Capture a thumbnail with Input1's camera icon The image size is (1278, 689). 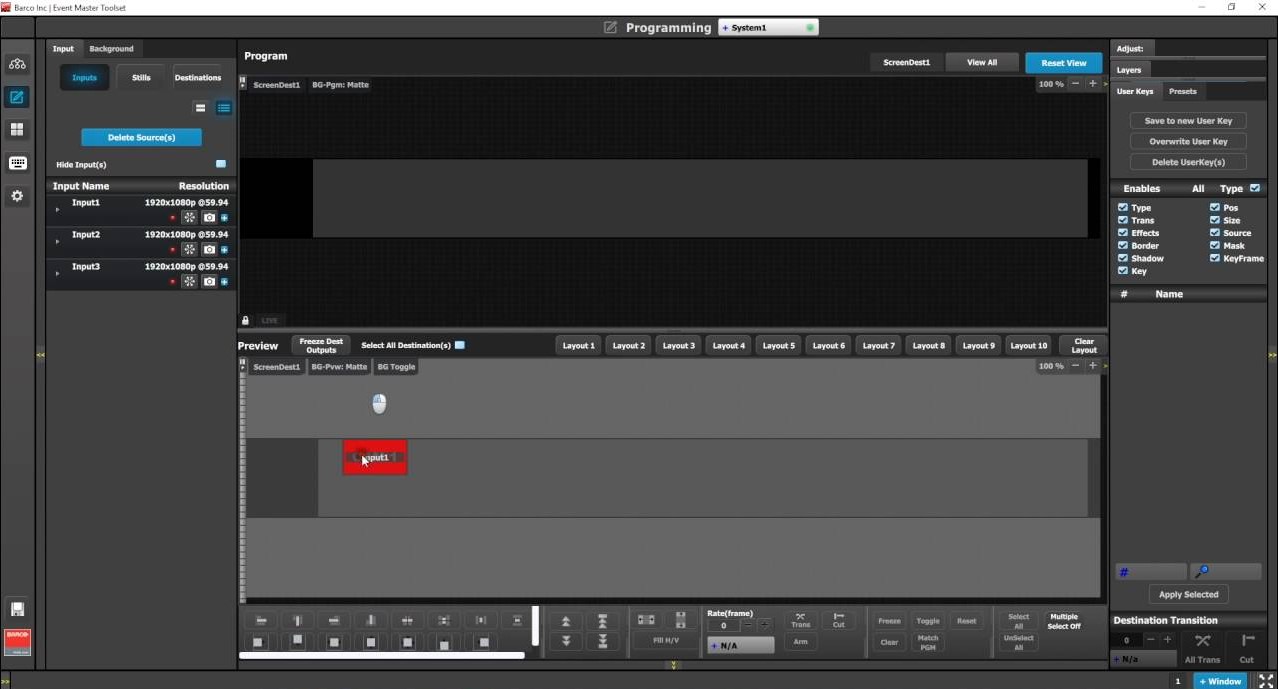coord(209,217)
